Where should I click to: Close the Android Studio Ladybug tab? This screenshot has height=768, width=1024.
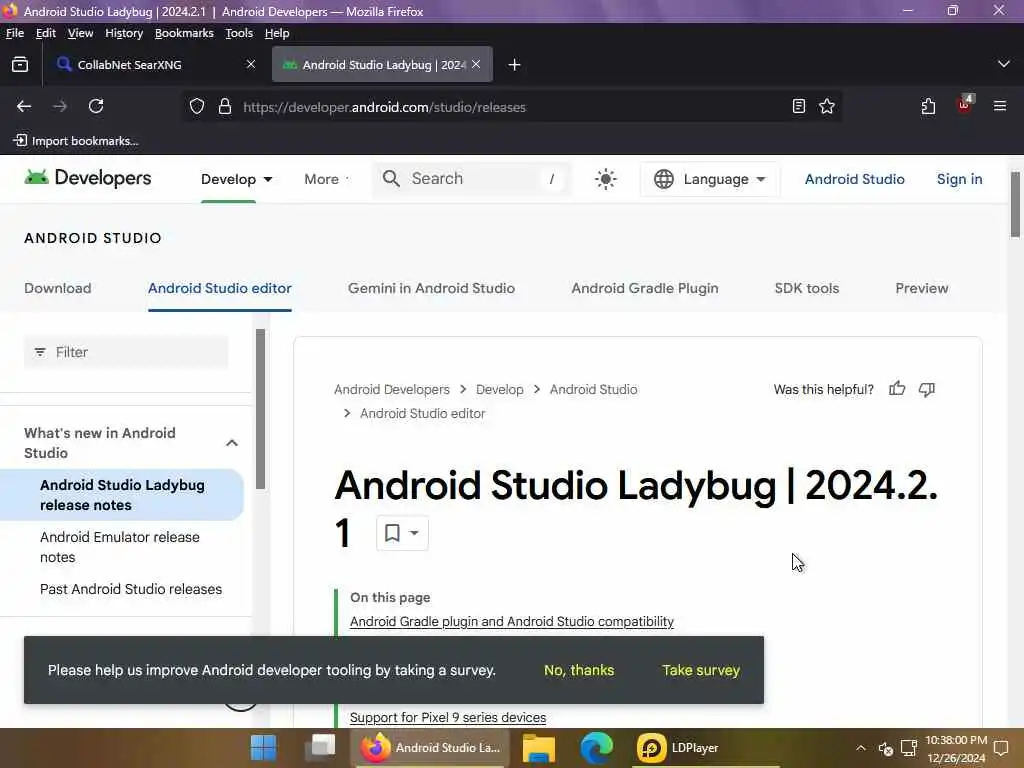(476, 64)
